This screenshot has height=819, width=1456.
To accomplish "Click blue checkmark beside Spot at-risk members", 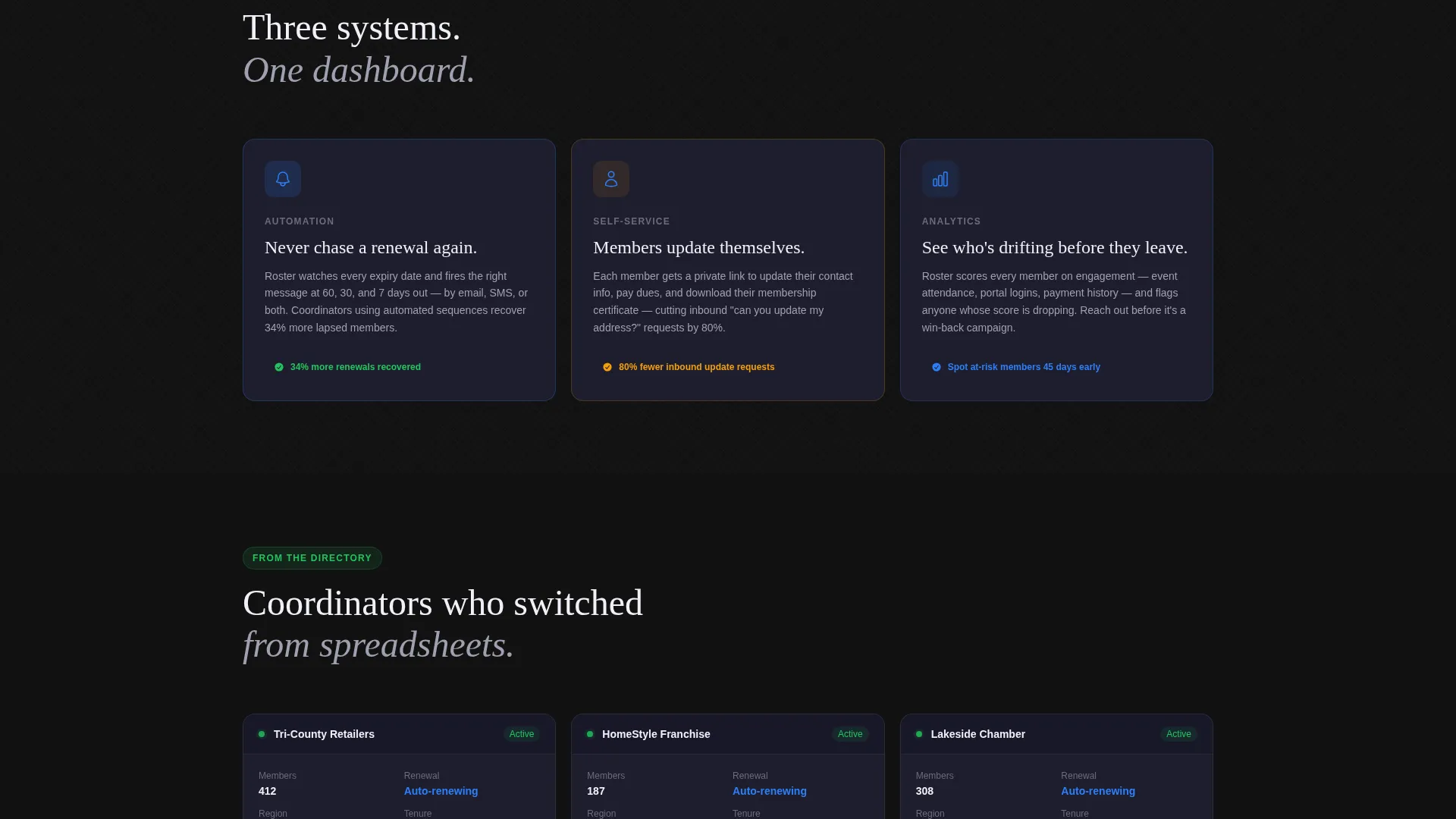I will (937, 367).
